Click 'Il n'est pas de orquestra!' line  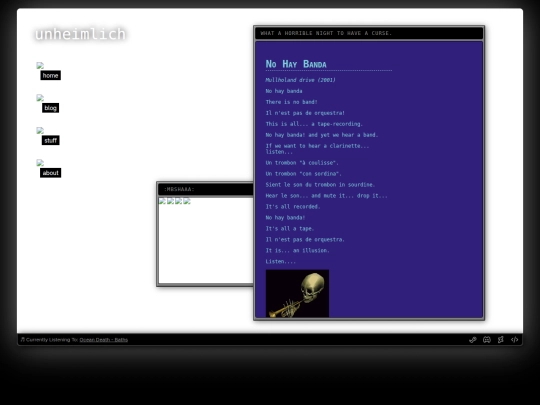pos(305,113)
